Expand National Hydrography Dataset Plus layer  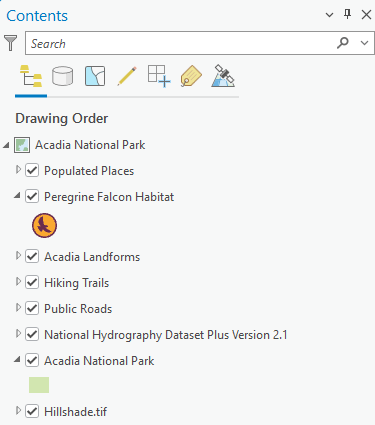coord(18,333)
